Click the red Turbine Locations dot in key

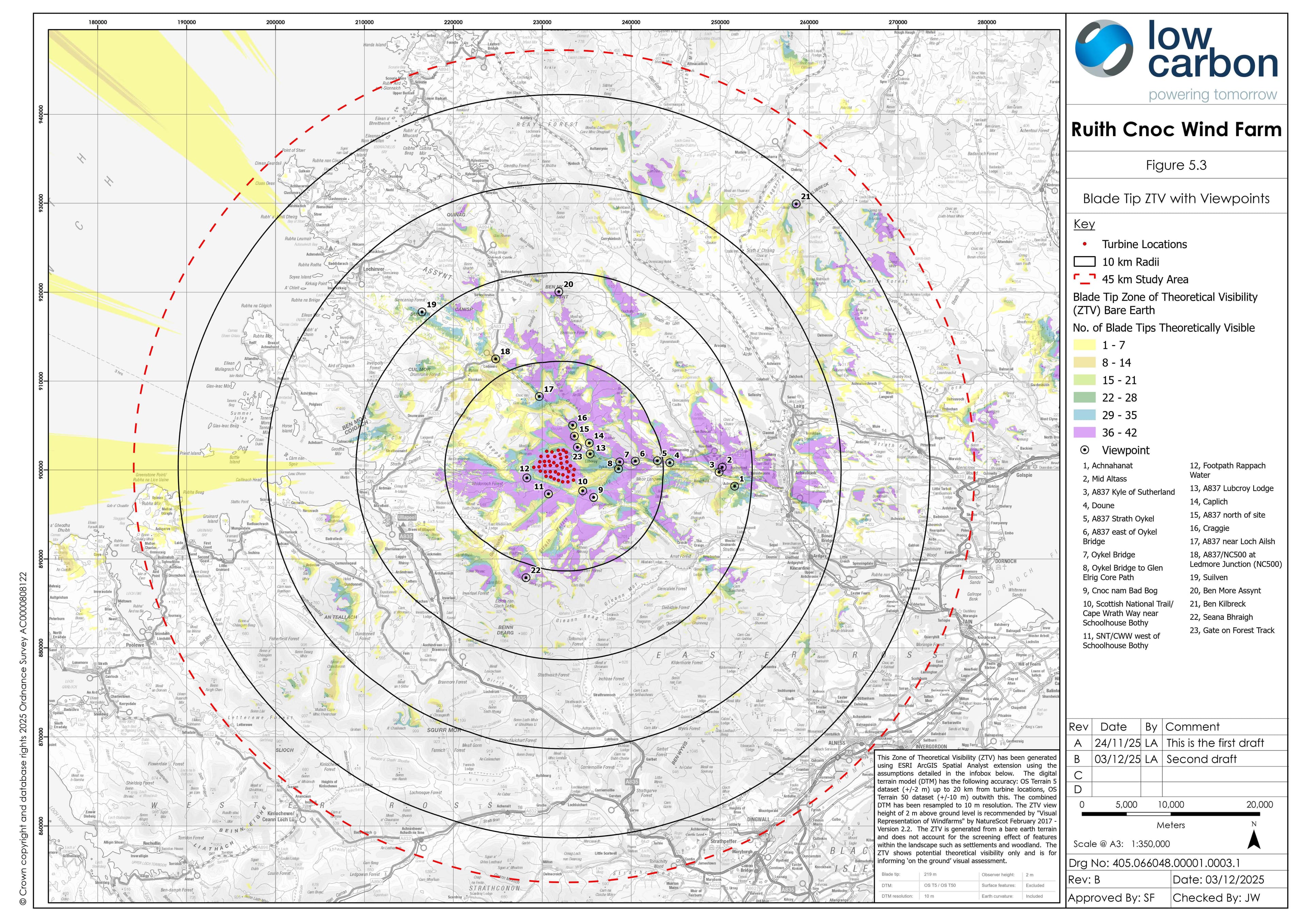point(1085,244)
